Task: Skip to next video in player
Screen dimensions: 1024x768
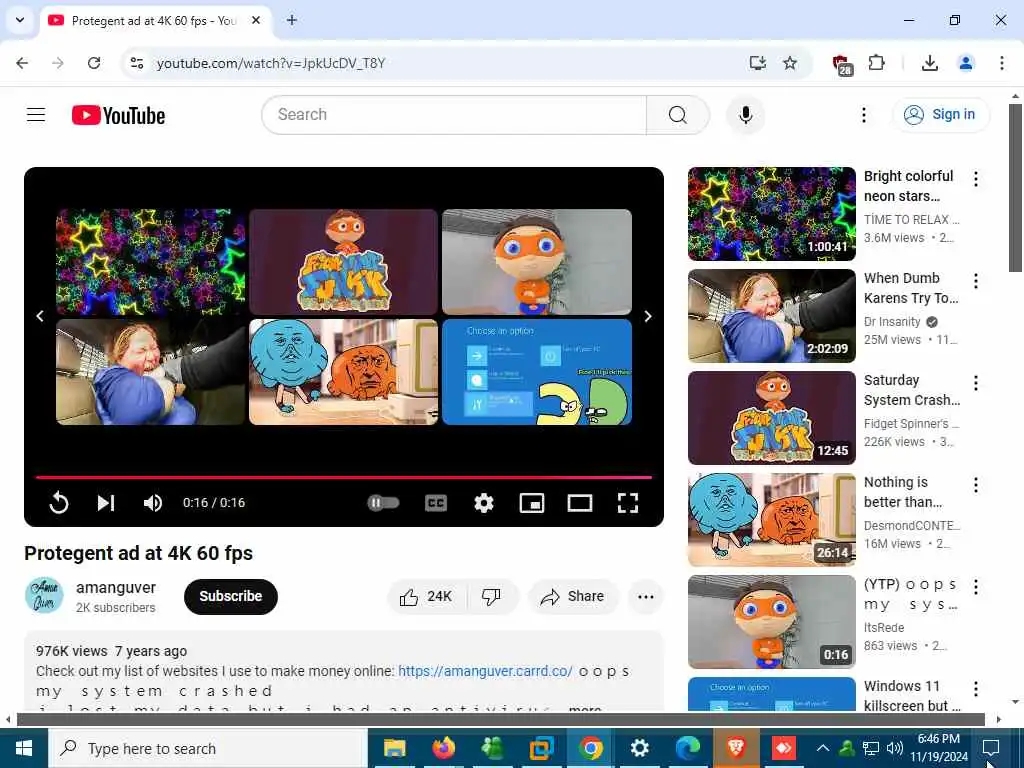Action: [x=106, y=503]
